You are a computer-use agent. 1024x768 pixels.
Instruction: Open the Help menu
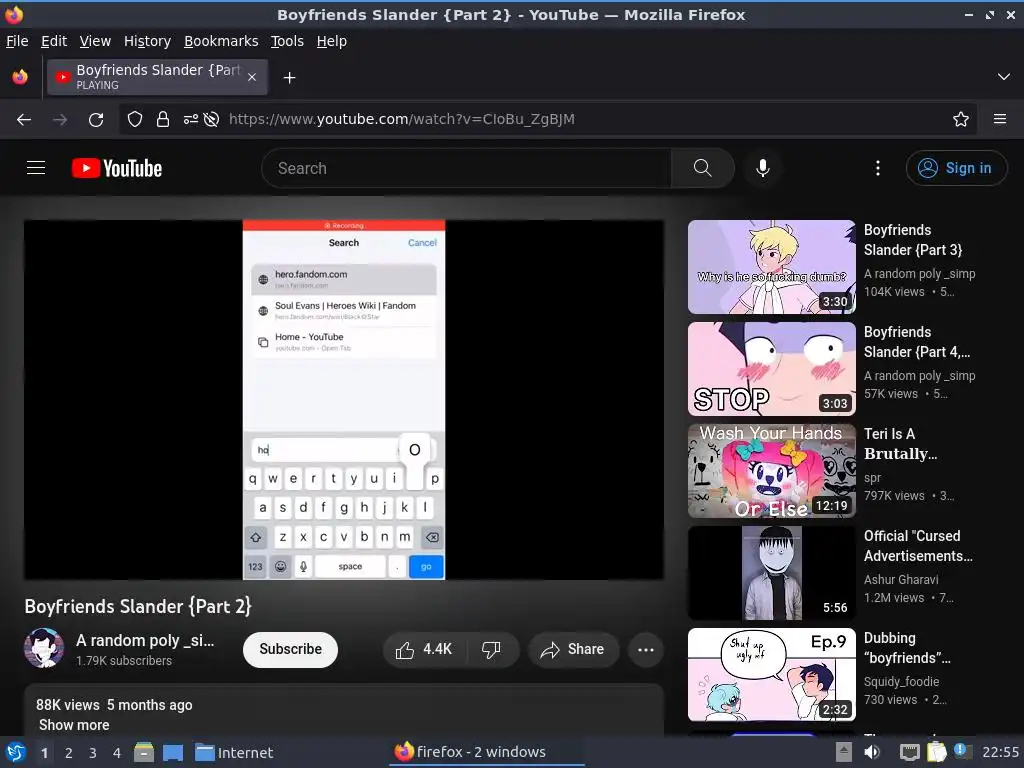tap(332, 41)
